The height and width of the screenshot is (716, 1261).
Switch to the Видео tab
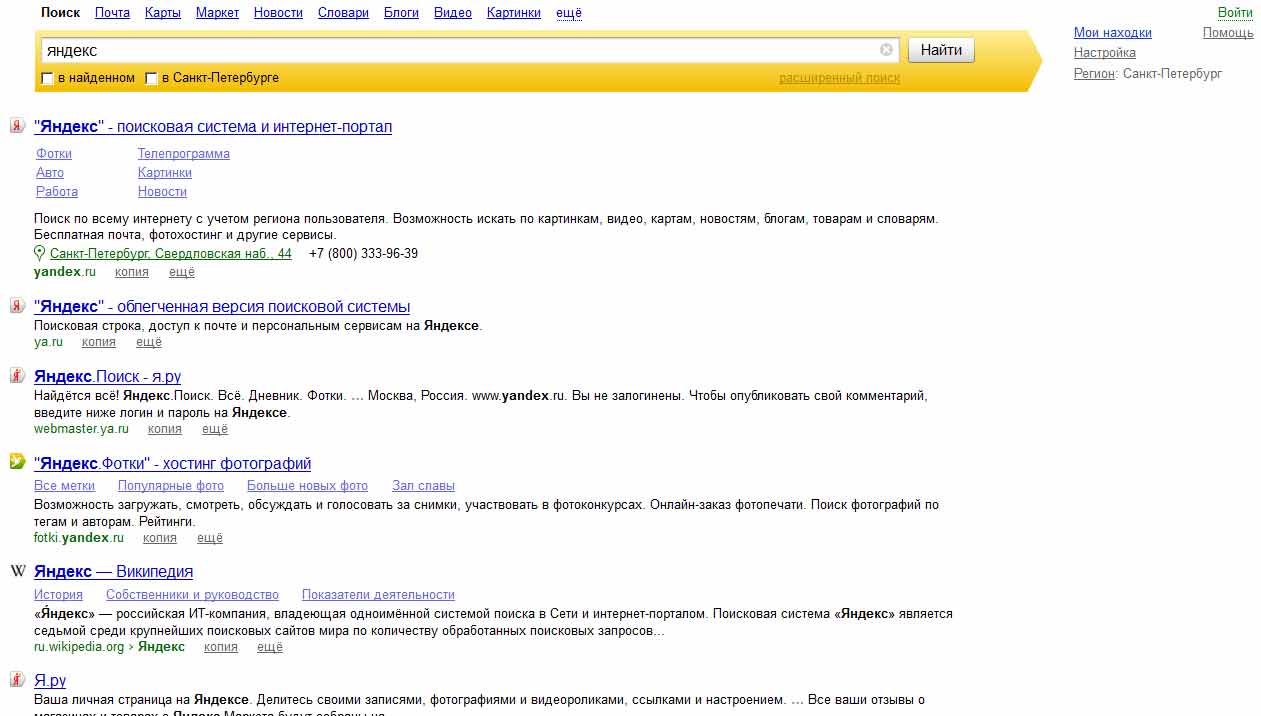tap(453, 13)
